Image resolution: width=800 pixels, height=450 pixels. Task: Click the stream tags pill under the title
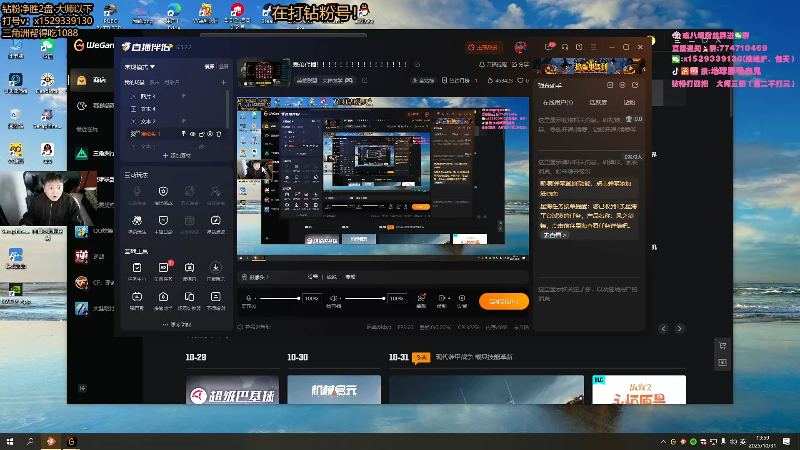tap(325, 81)
